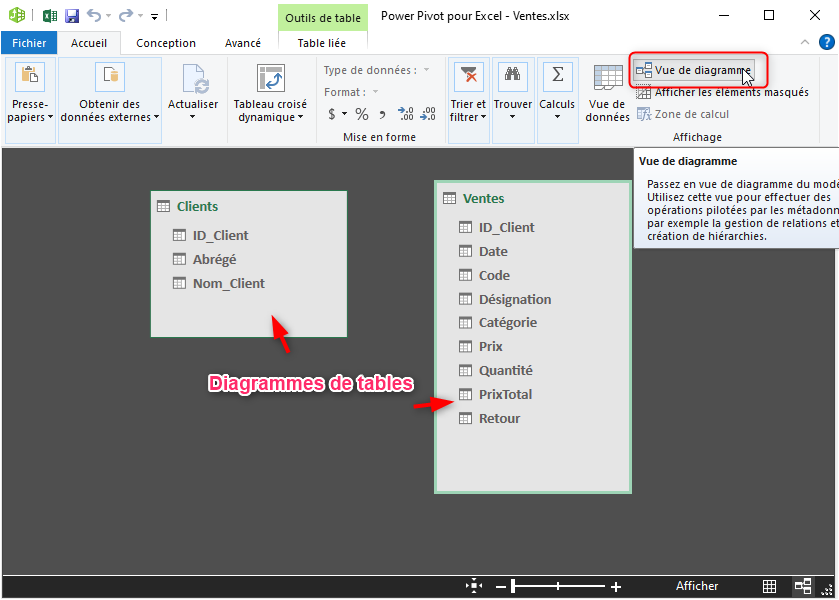Select the Nom_Client field

click(x=228, y=284)
